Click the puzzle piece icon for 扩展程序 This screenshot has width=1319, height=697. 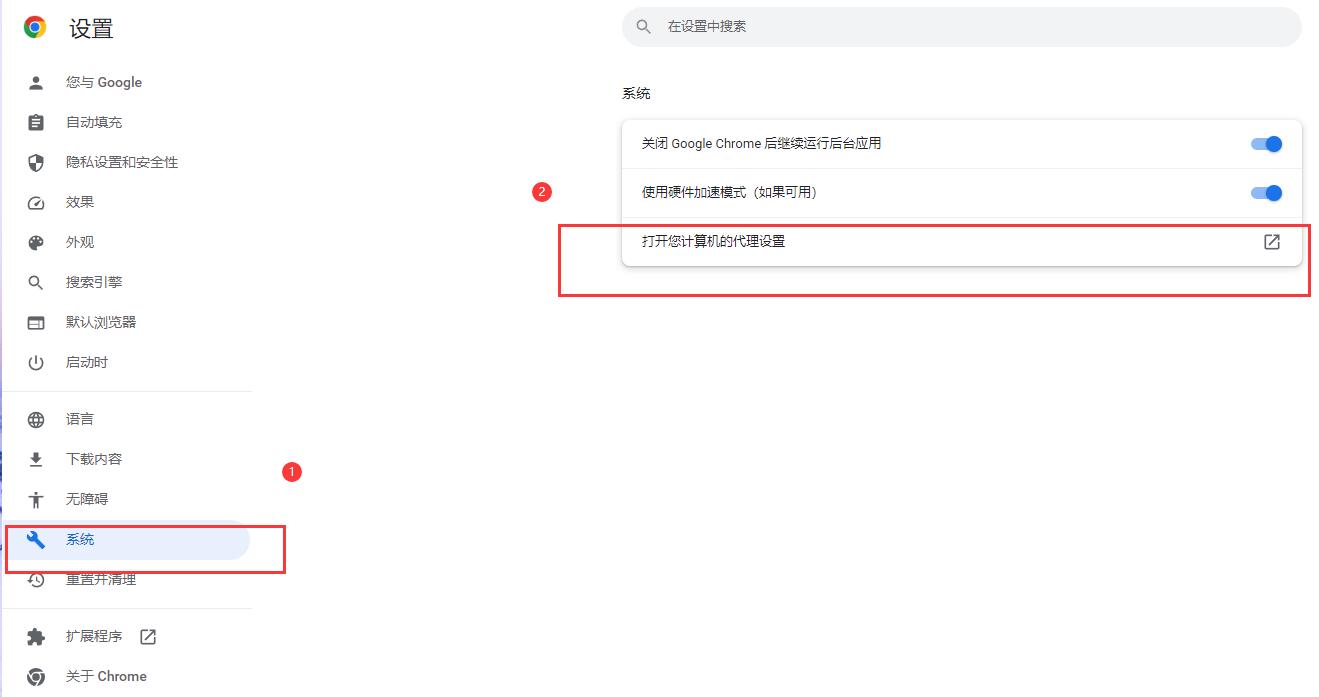point(36,637)
